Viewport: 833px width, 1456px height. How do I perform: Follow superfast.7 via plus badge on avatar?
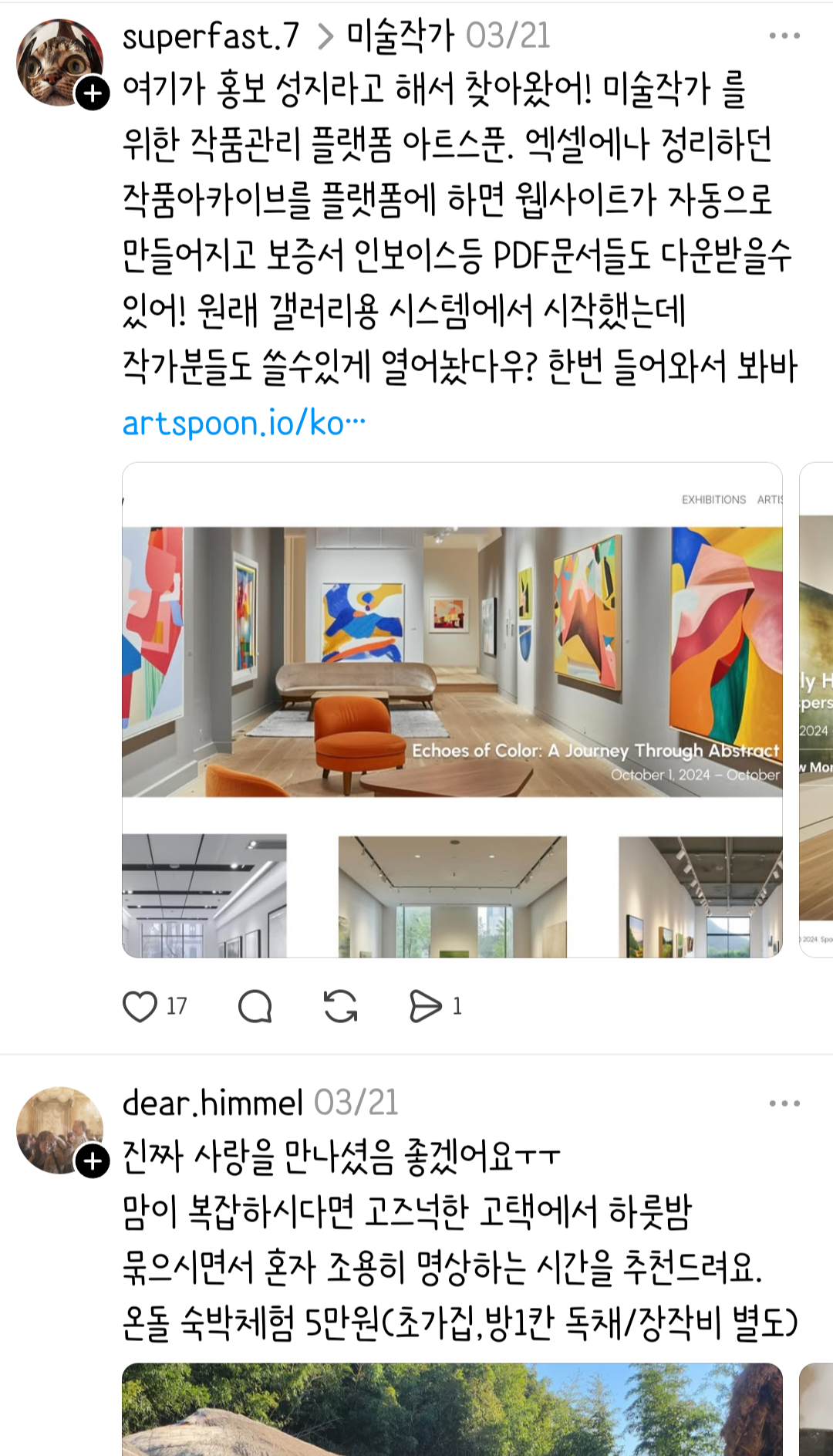pos(93,94)
